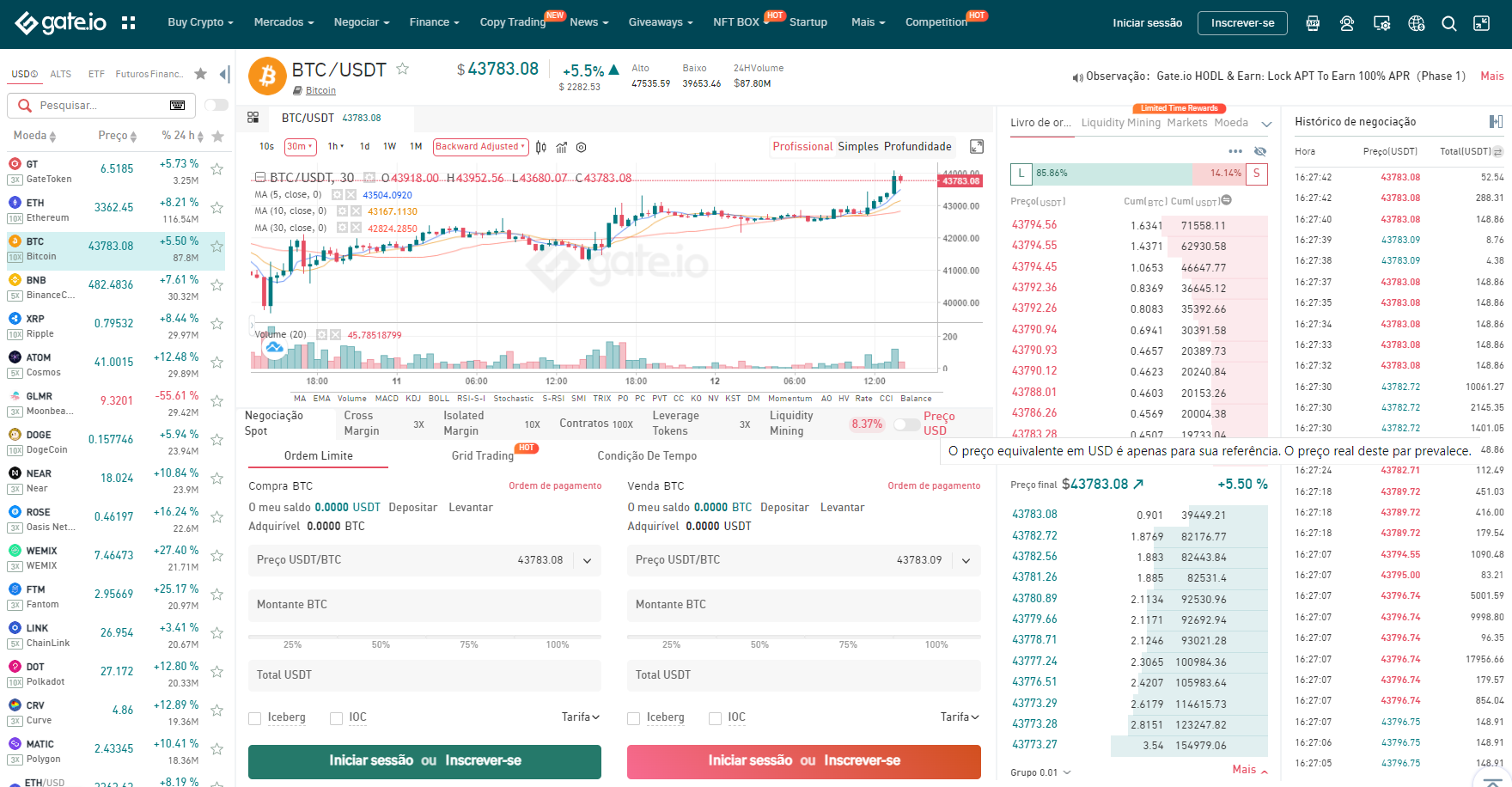This screenshot has width=1512, height=787.
Task: Click Depositar in the buy form
Action: [413, 508]
